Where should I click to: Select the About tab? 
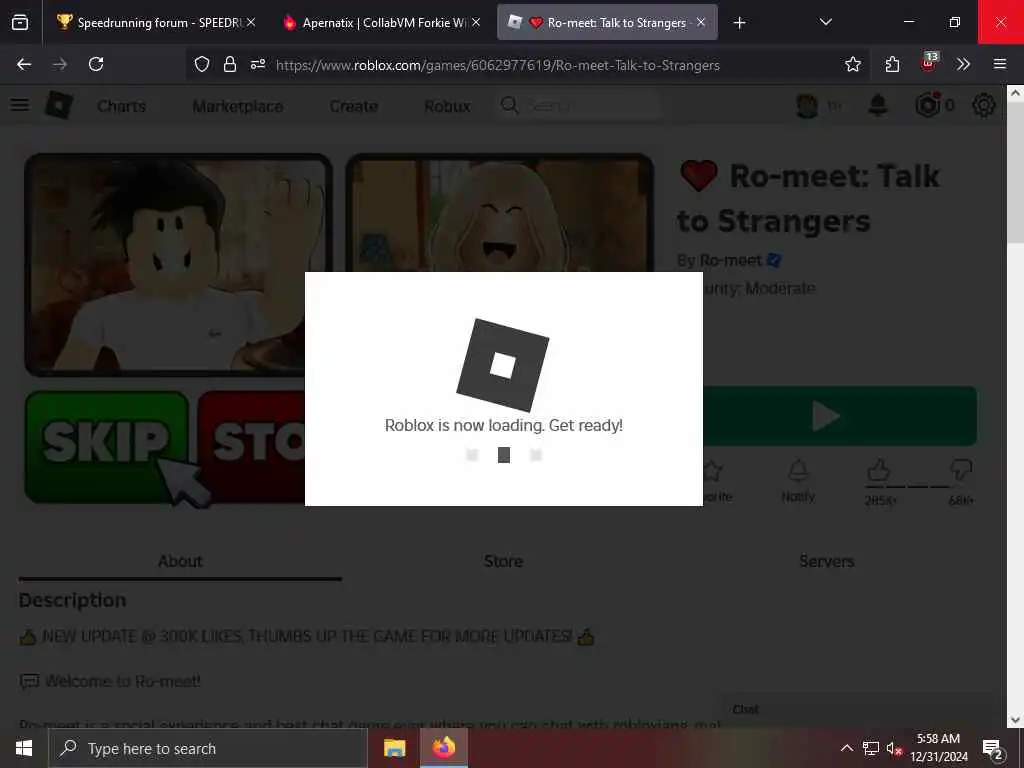coord(180,562)
